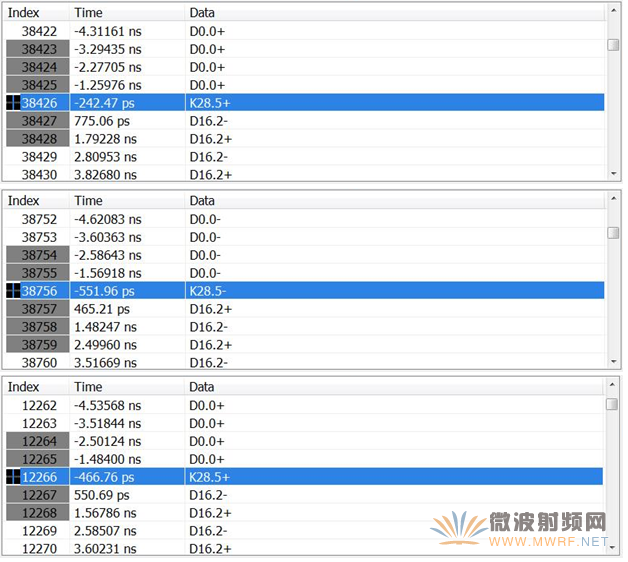
Task: Select index cell 12263
Action: 39,423
